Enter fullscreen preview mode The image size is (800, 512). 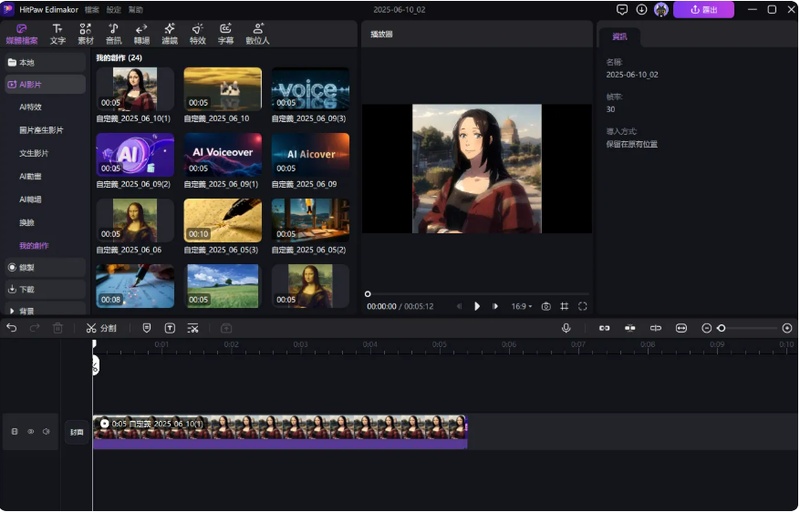click(583, 306)
